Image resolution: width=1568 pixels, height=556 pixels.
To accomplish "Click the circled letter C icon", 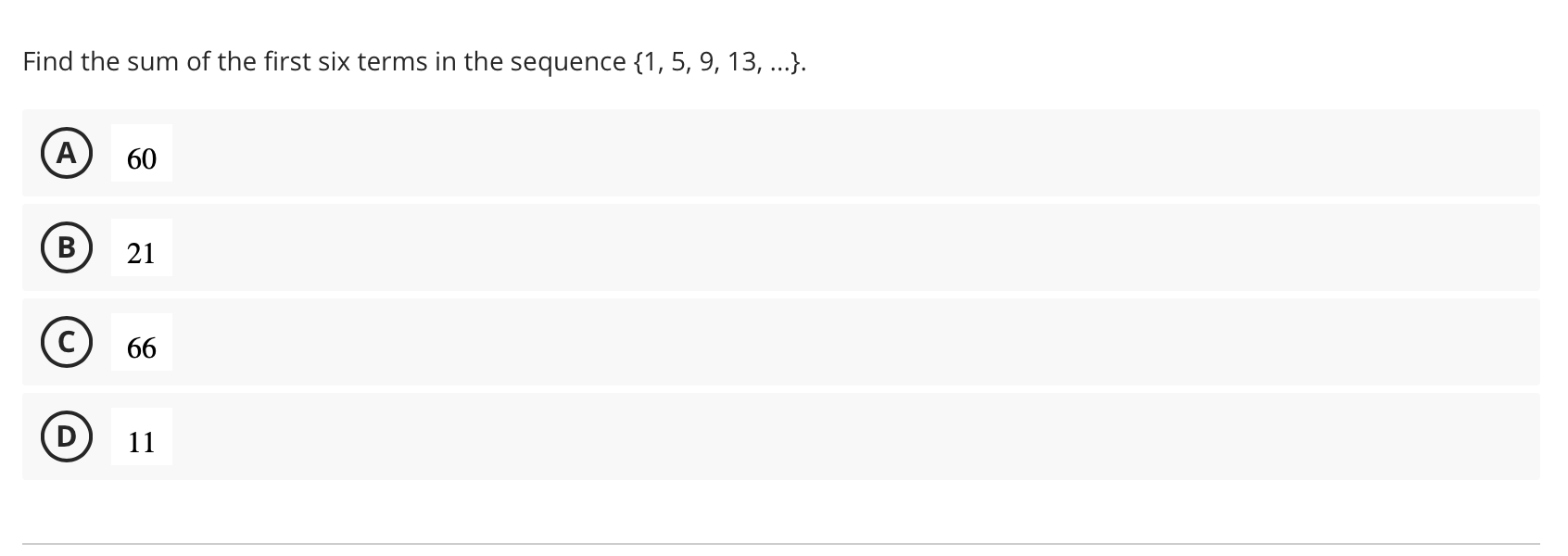I will pos(65,343).
